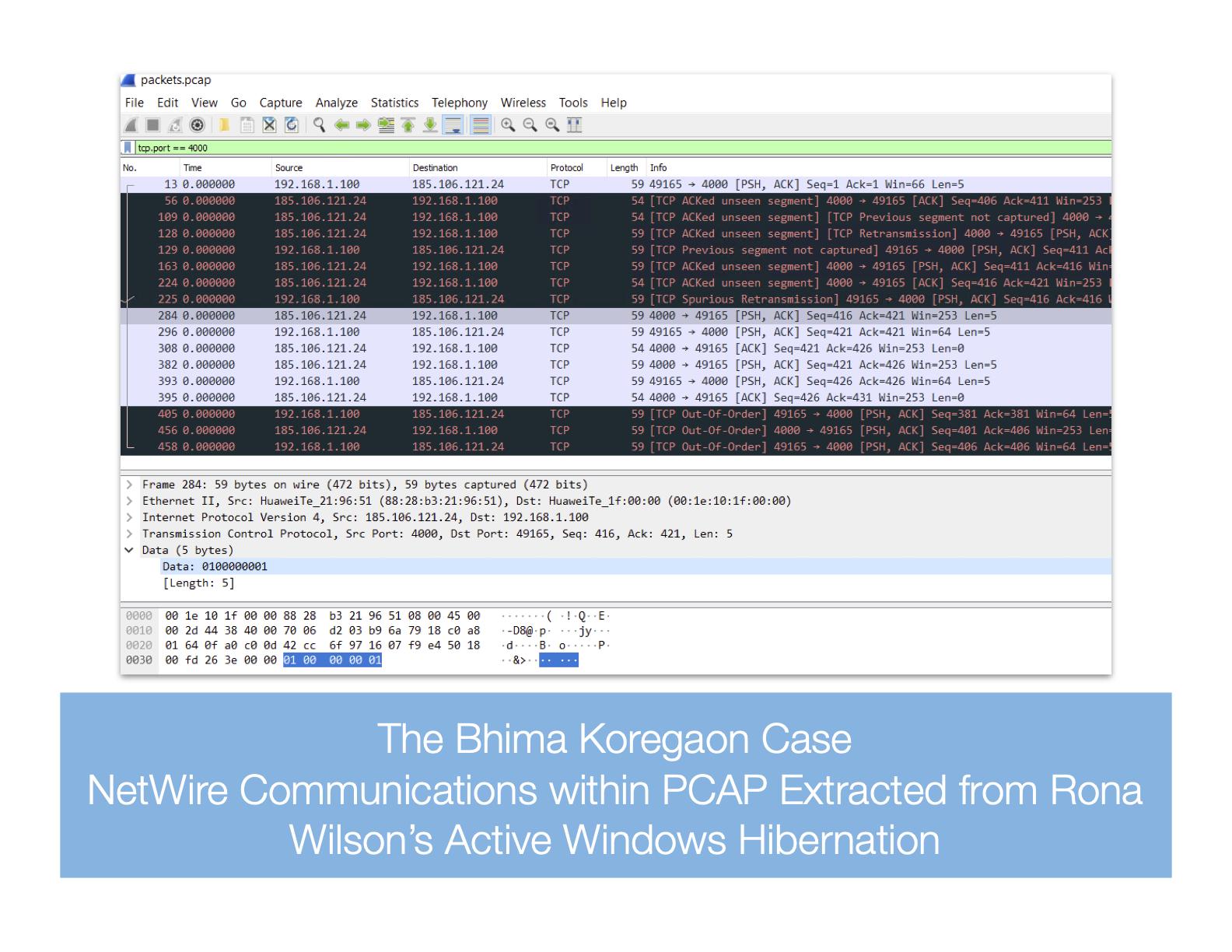This screenshot has height=952, width=1232.
Task: Toggle packet list colorization
Action: (x=481, y=125)
